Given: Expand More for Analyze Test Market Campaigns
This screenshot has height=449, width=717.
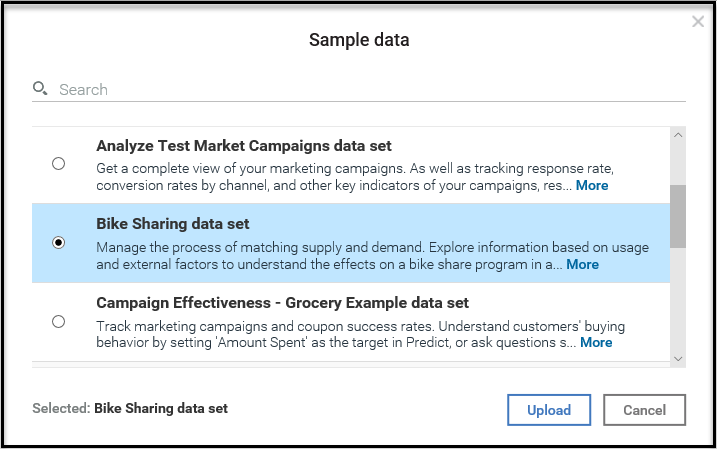Looking at the screenshot, I should (591, 186).
